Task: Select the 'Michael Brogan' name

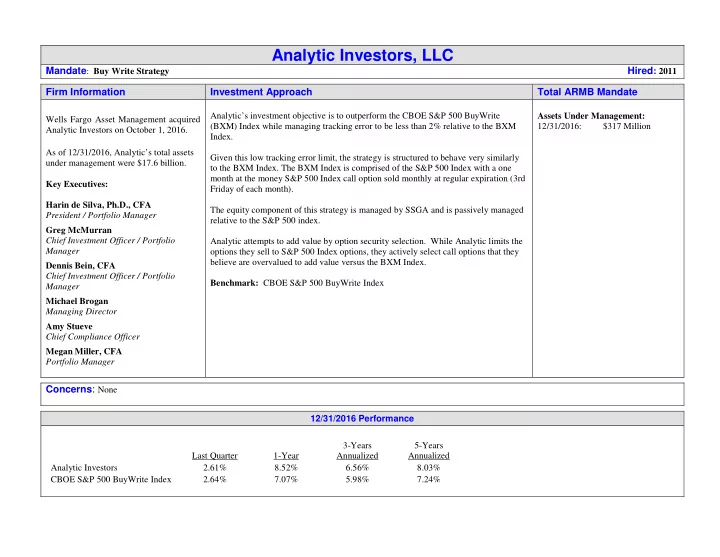Action: (x=77, y=301)
